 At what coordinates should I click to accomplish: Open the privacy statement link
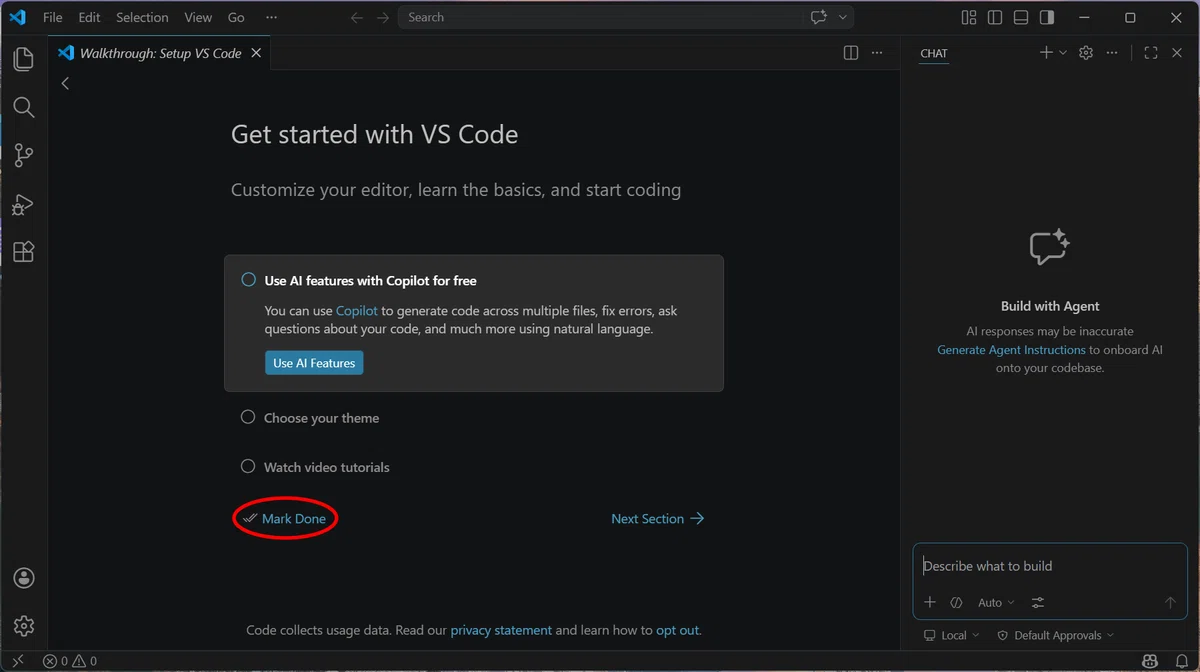click(501, 630)
